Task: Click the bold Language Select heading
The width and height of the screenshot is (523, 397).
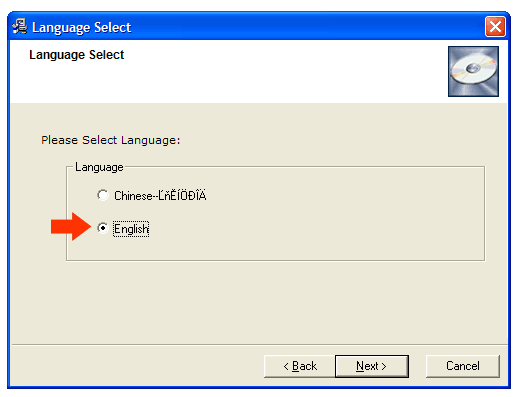Action: point(77,55)
